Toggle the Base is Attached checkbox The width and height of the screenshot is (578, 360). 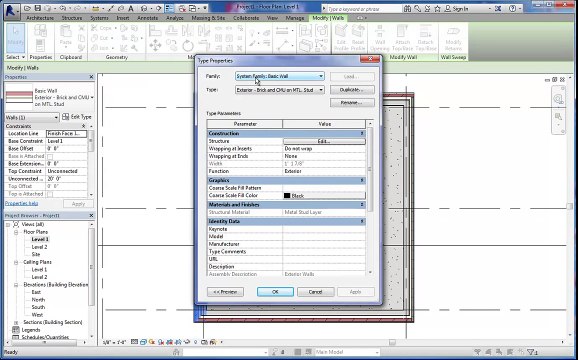click(x=50, y=157)
